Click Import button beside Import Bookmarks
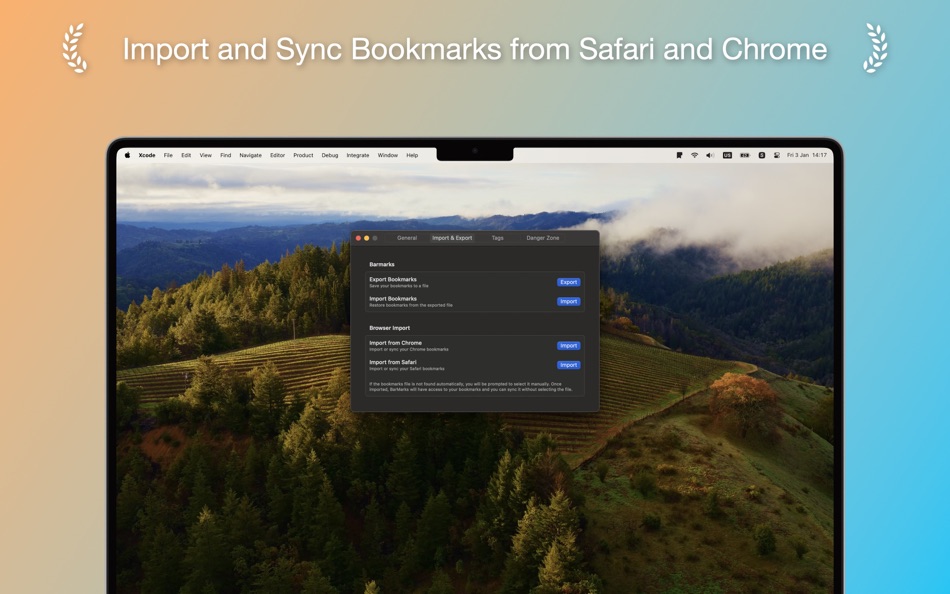The height and width of the screenshot is (594, 950). [568, 301]
